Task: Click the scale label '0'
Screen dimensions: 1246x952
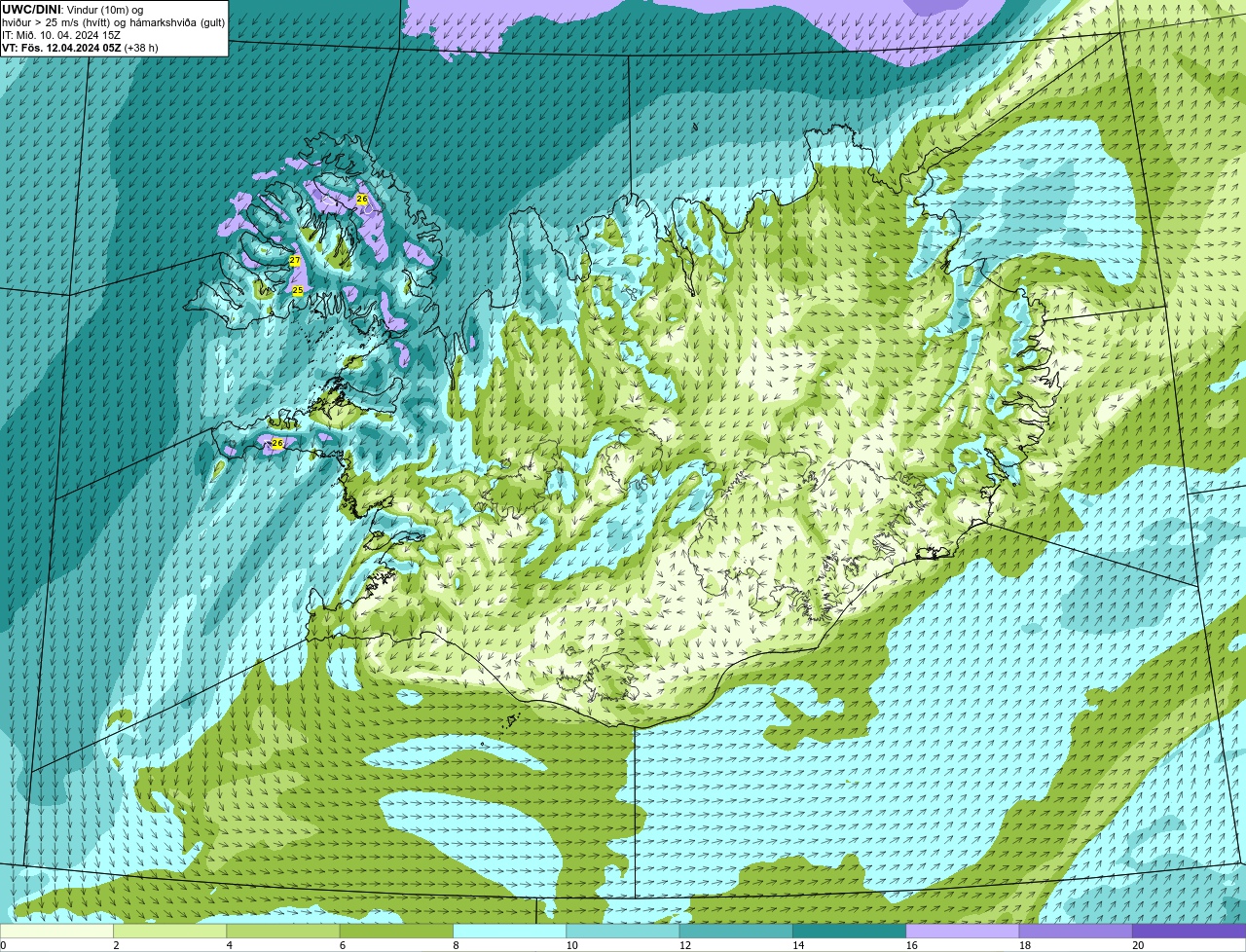Action: [x=3, y=945]
